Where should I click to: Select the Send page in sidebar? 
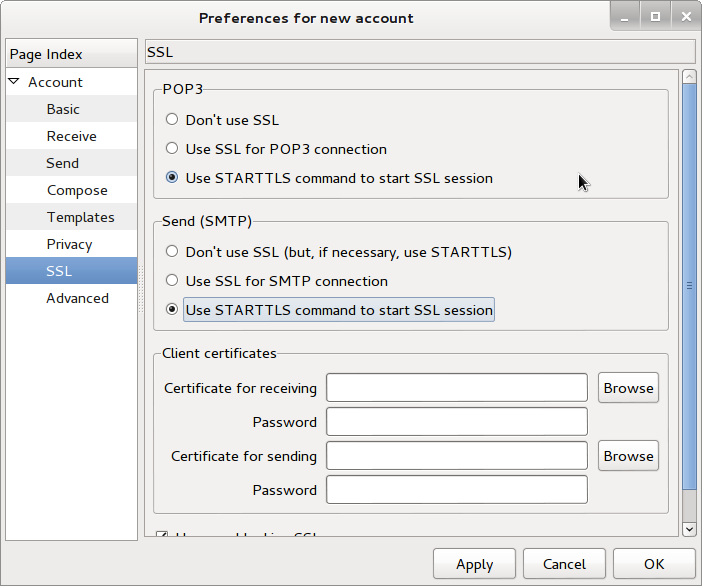(62, 163)
